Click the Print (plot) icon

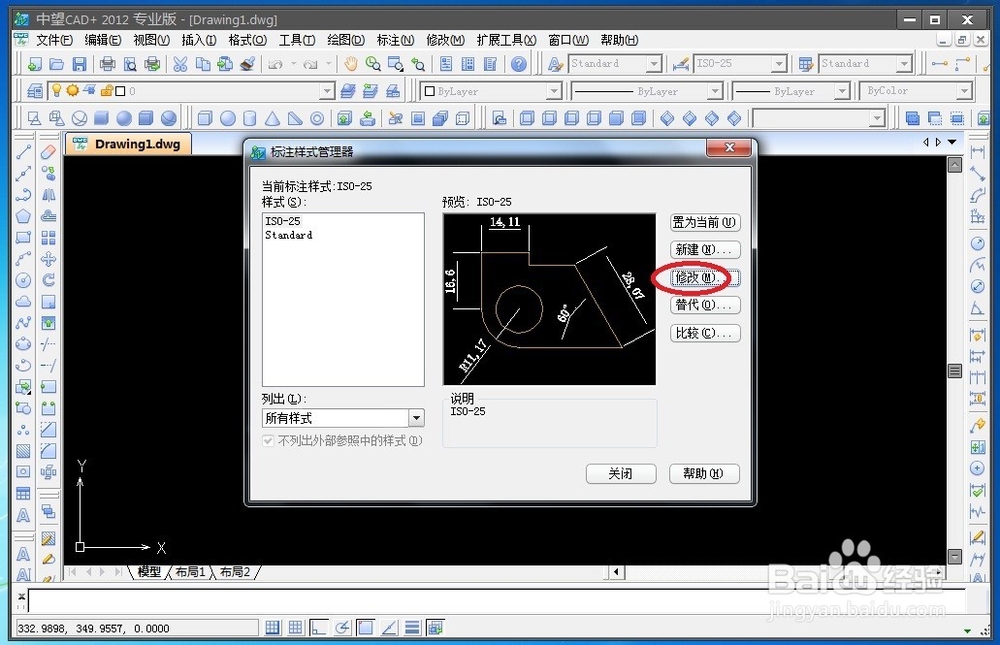tap(107, 64)
